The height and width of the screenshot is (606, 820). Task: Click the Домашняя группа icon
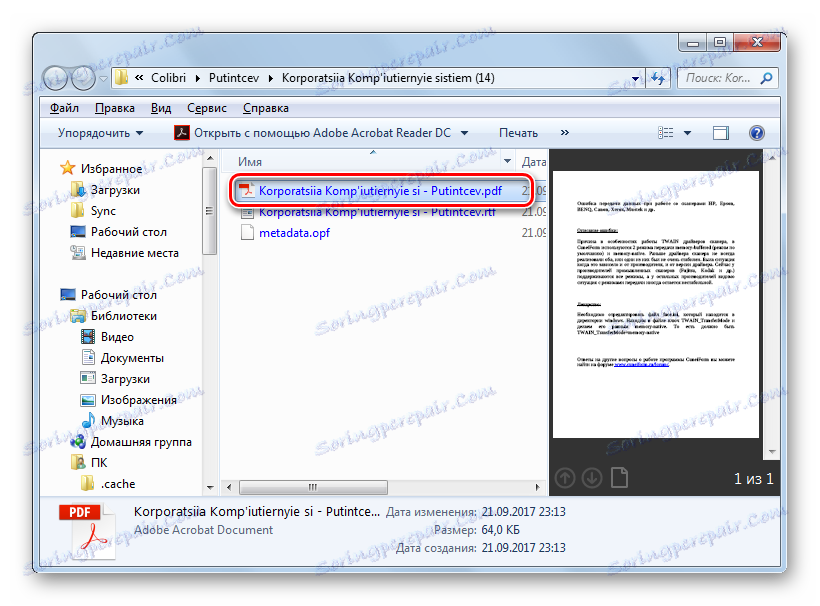pos(78,442)
